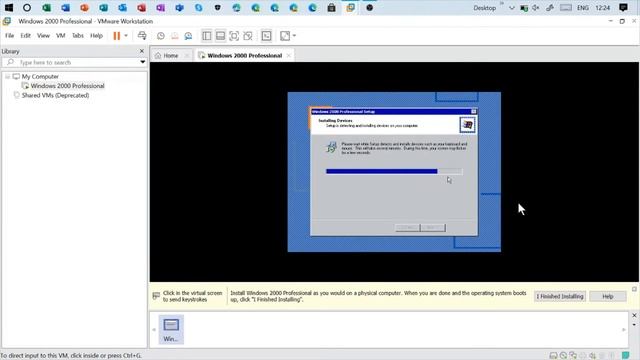Toggle the library sidebar view icon
This screenshot has width=640, height=360.
click(x=207, y=36)
